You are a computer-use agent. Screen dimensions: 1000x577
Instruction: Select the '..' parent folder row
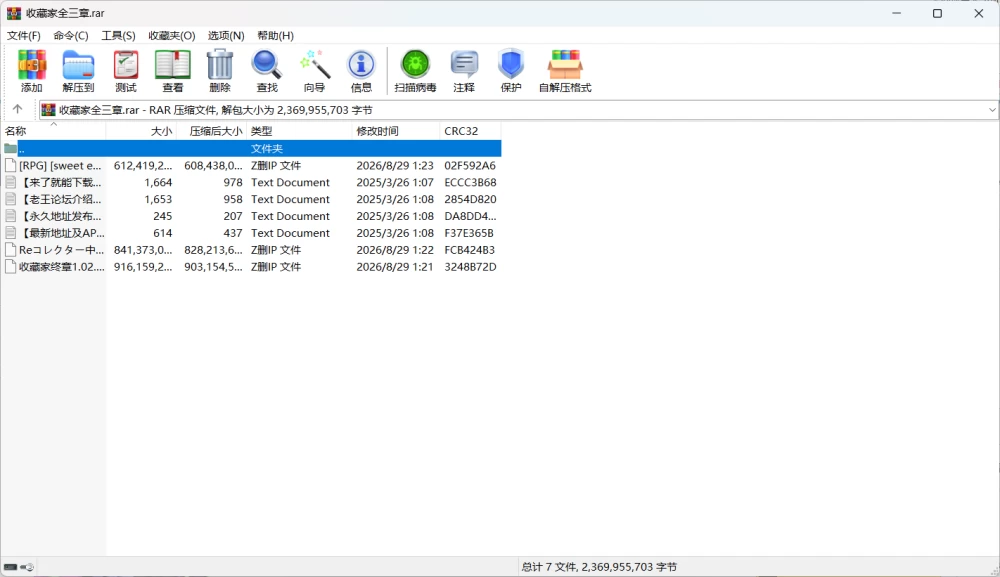pos(251,149)
